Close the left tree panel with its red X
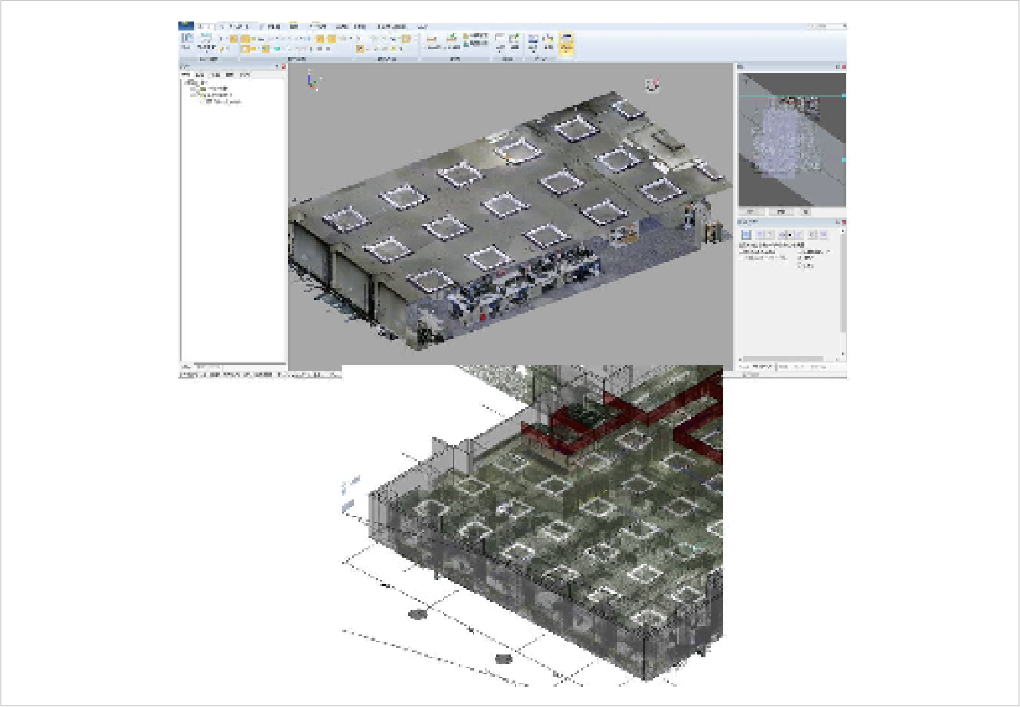 (282, 67)
